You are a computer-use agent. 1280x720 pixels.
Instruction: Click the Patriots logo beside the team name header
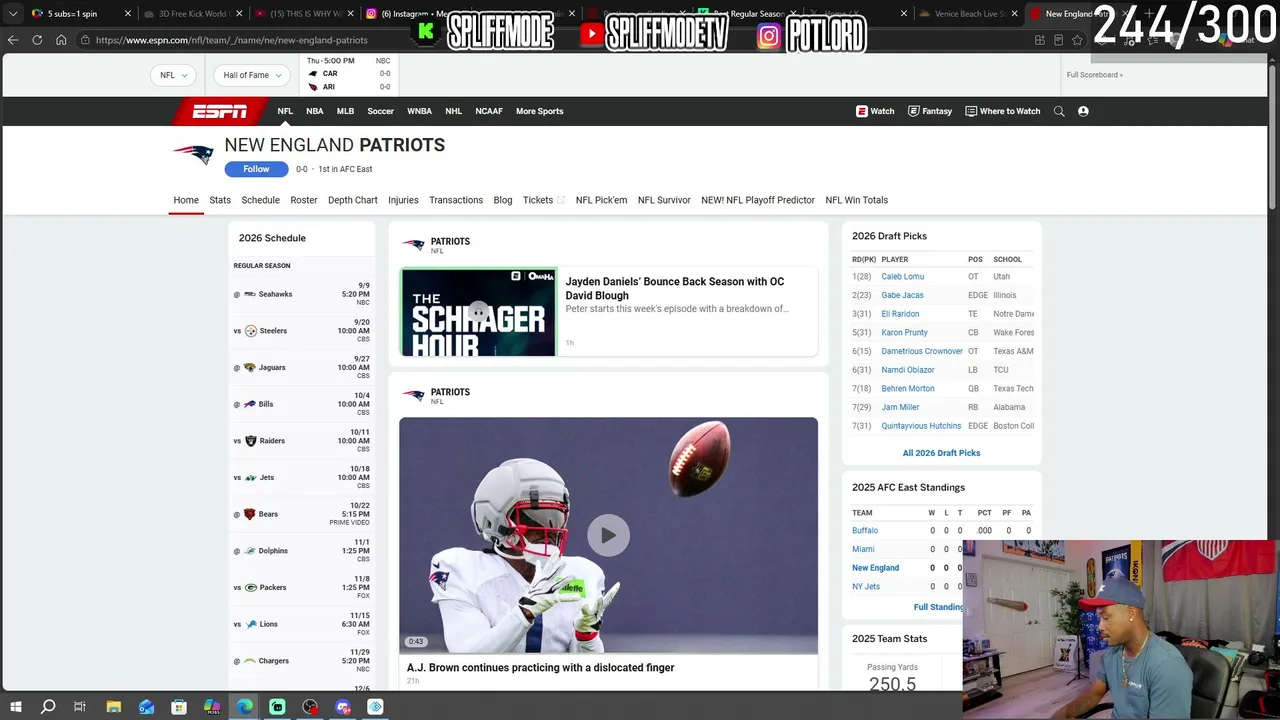tap(193, 154)
